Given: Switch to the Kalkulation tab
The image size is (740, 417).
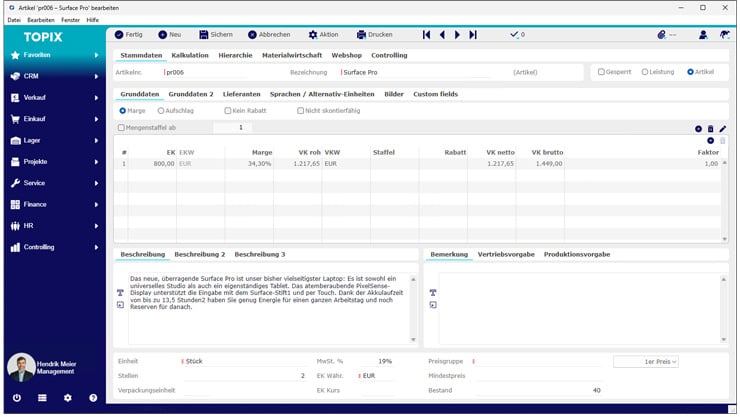Looking at the screenshot, I should pos(190,55).
